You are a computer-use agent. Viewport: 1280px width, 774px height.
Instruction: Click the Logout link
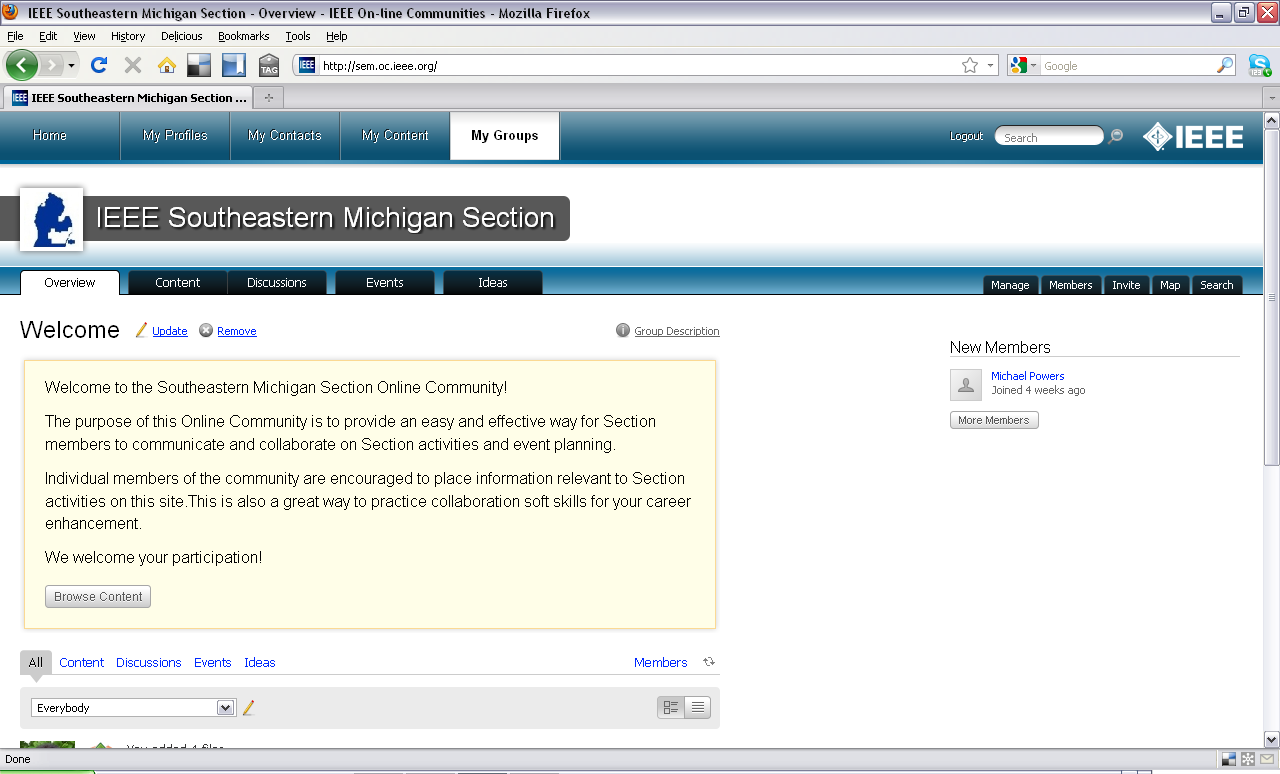click(x=966, y=136)
